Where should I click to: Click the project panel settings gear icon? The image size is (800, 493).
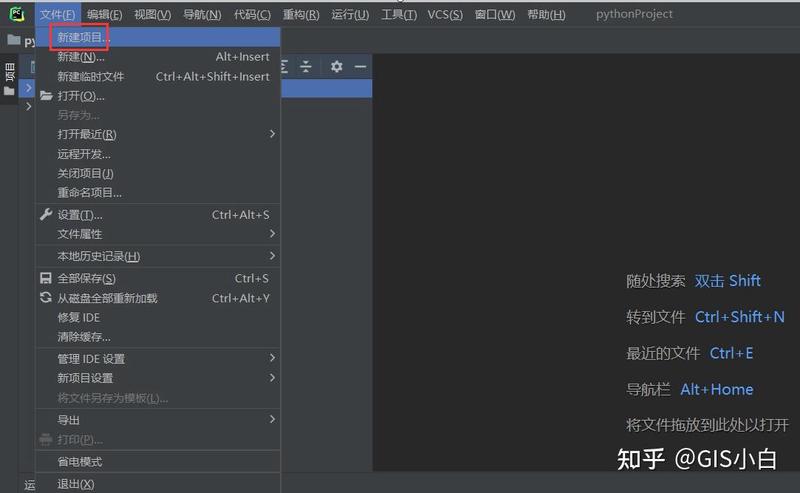click(x=336, y=66)
